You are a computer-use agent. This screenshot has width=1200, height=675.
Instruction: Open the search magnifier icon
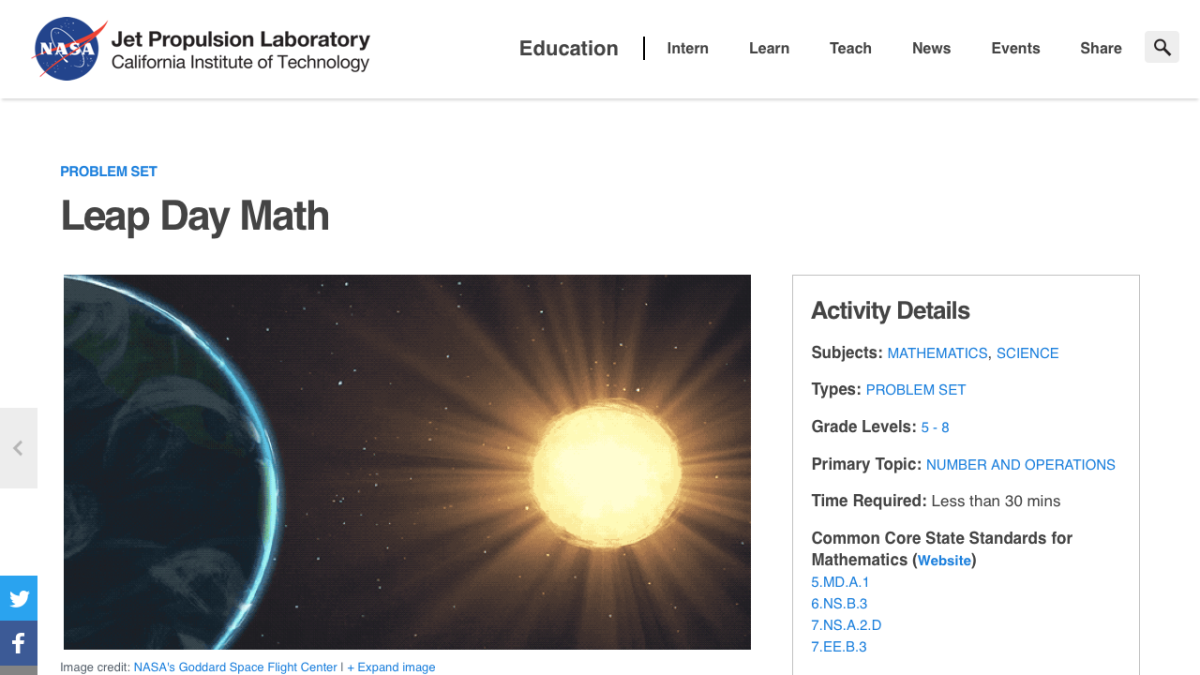(x=1161, y=47)
